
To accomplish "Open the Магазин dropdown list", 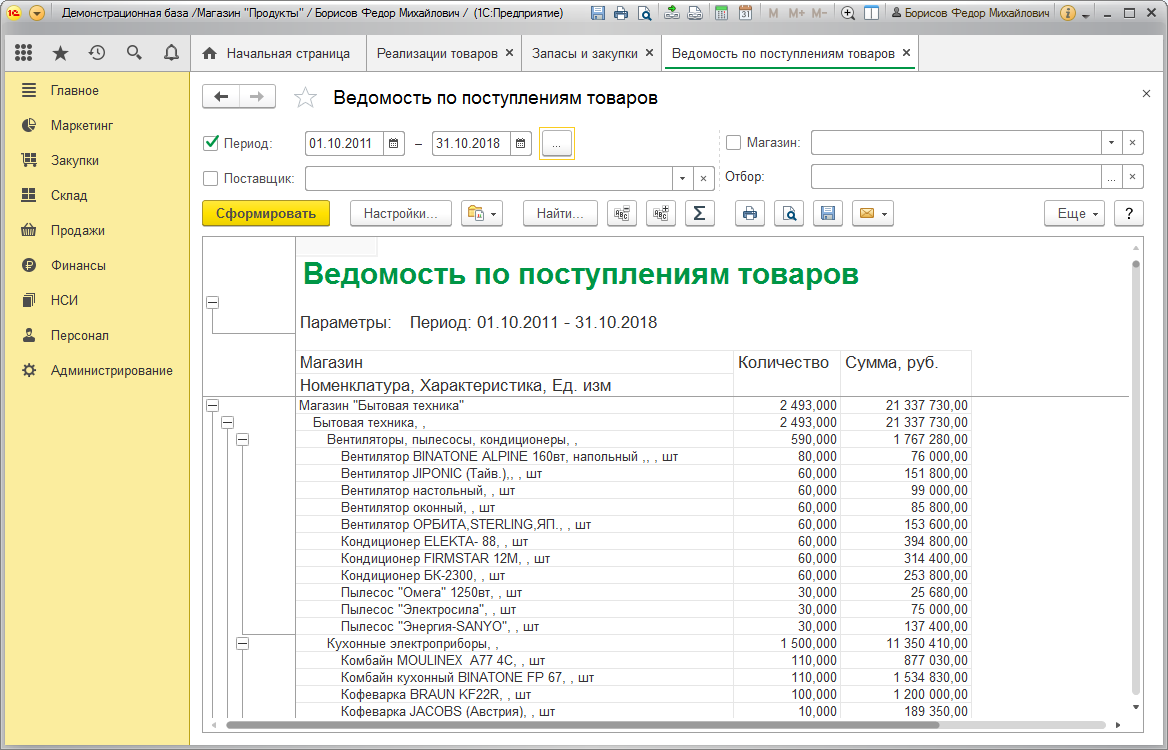I will tap(1111, 142).
